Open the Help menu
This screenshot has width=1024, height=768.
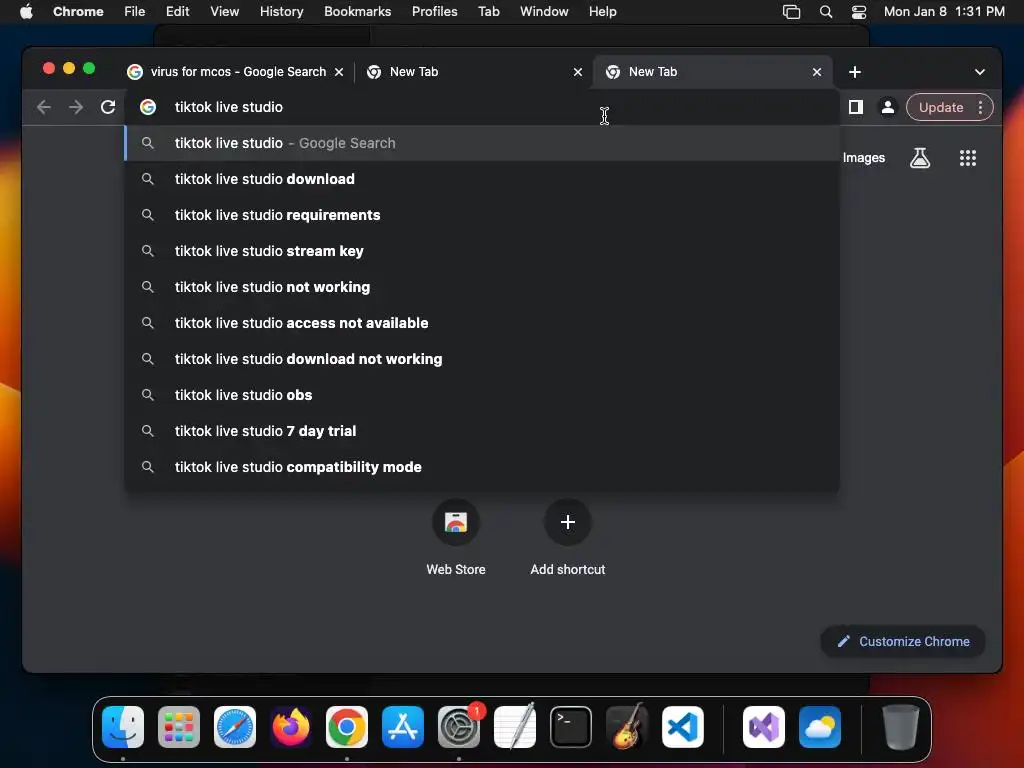click(602, 11)
